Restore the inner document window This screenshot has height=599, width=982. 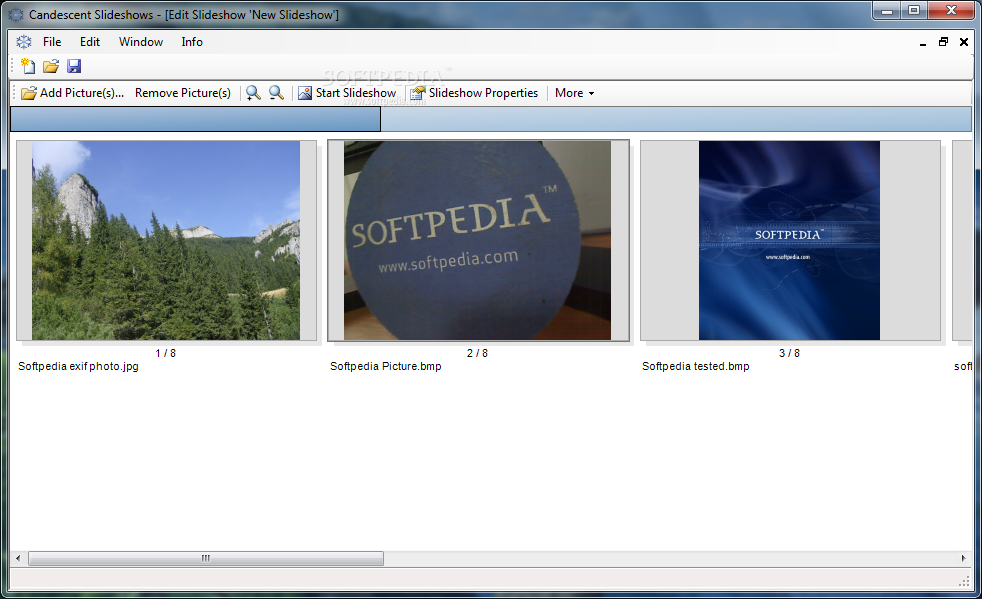point(943,42)
